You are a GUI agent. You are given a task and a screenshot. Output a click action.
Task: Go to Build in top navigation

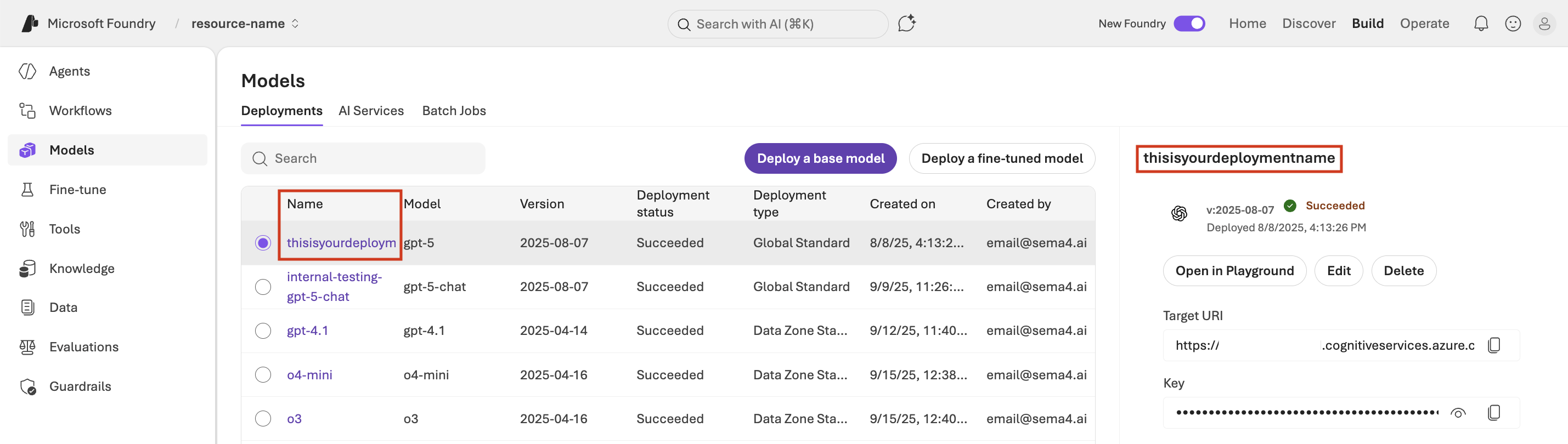pos(1368,24)
